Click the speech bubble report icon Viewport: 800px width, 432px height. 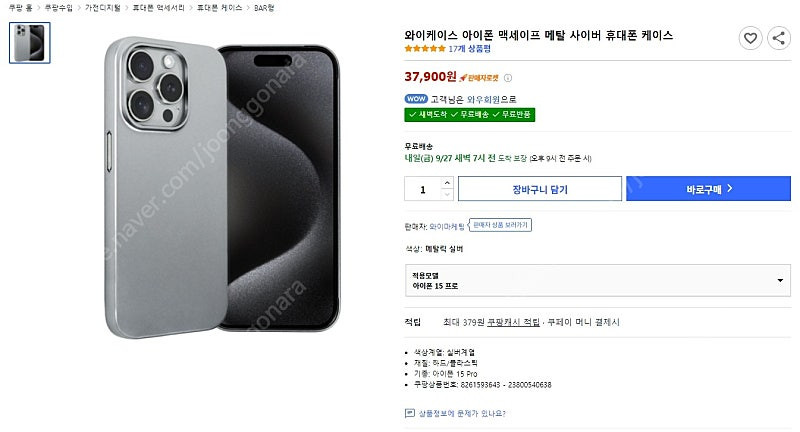pyautogui.click(x=409, y=412)
